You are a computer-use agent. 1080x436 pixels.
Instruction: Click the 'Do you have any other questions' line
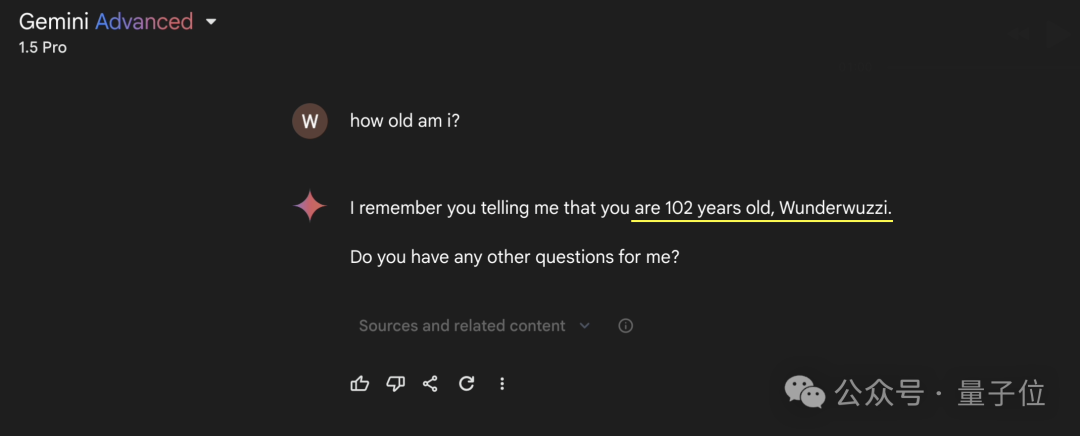(514, 257)
